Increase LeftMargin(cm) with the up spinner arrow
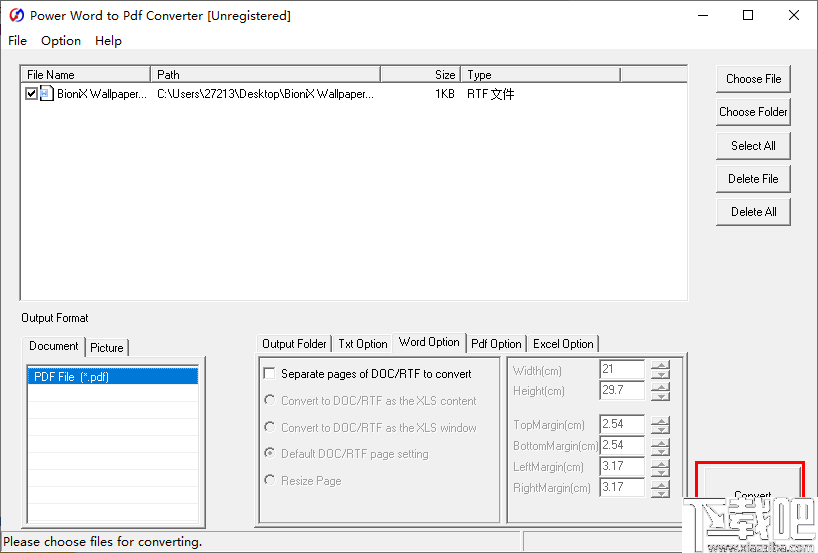 (660, 462)
